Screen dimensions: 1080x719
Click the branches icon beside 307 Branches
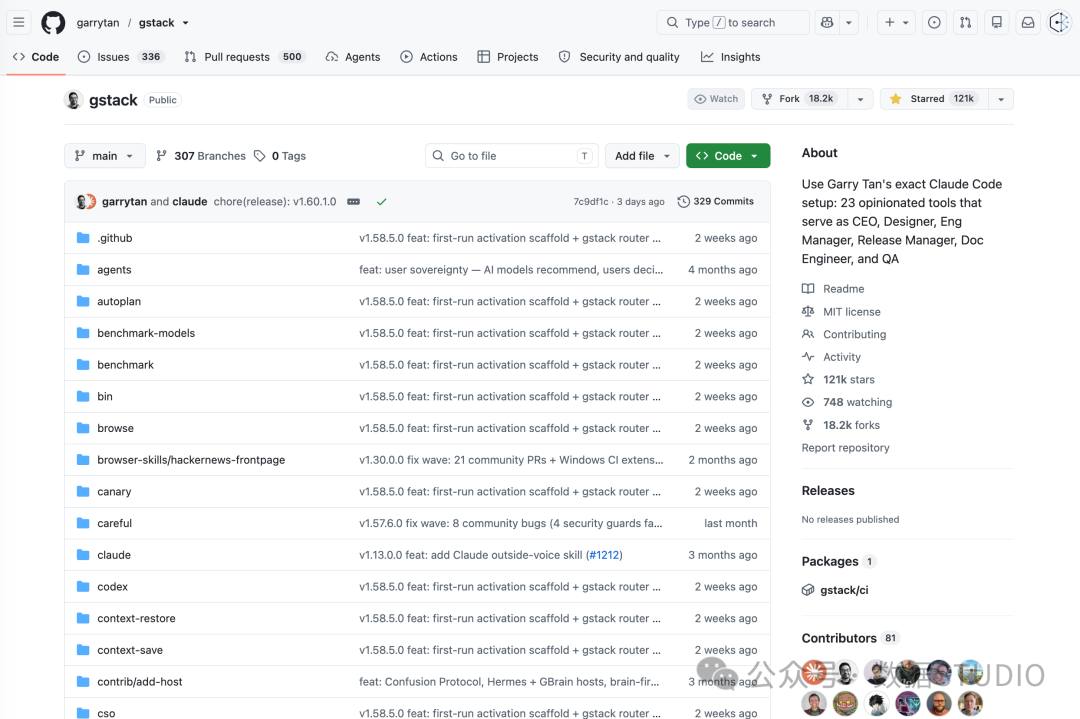161,156
